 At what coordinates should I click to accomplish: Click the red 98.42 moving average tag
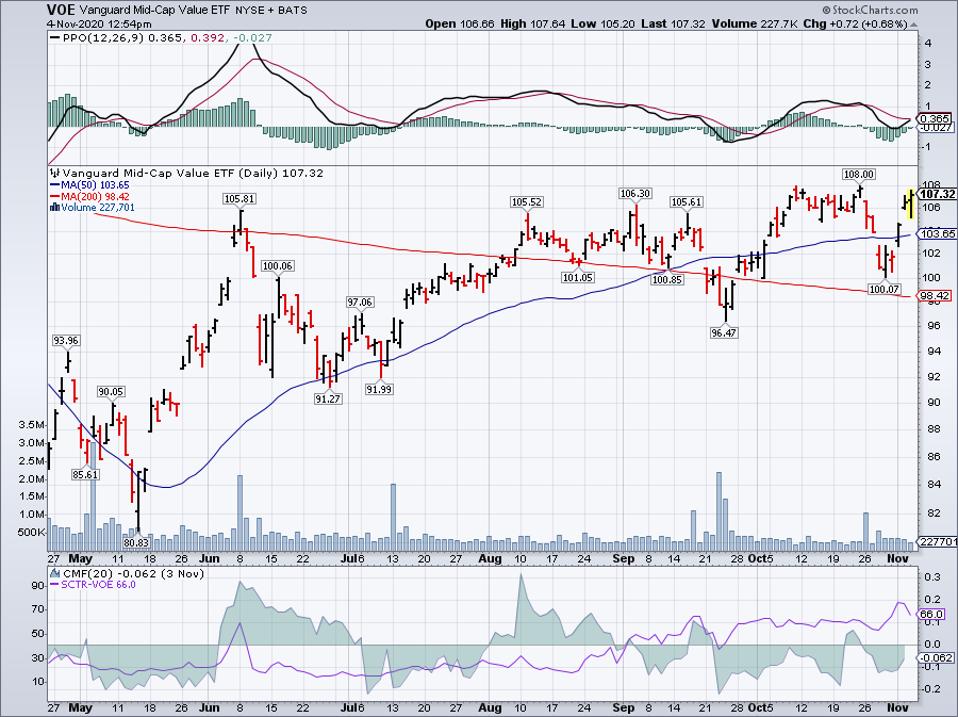tap(937, 297)
